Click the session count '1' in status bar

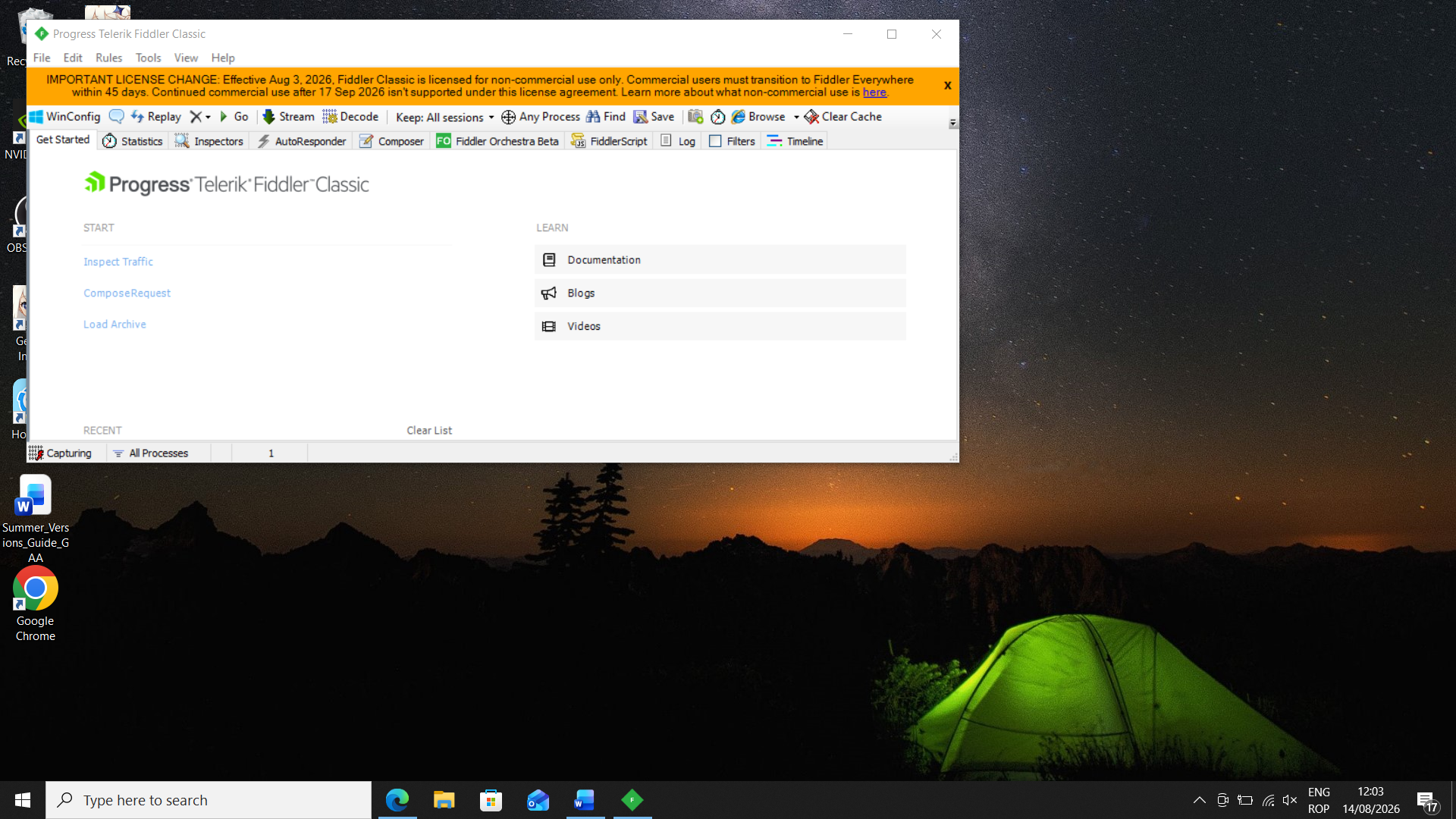point(271,453)
